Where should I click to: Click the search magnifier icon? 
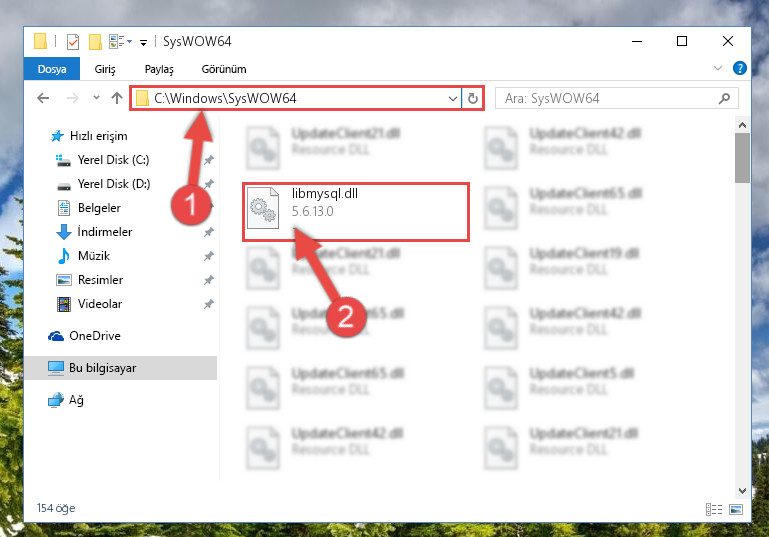[x=724, y=99]
